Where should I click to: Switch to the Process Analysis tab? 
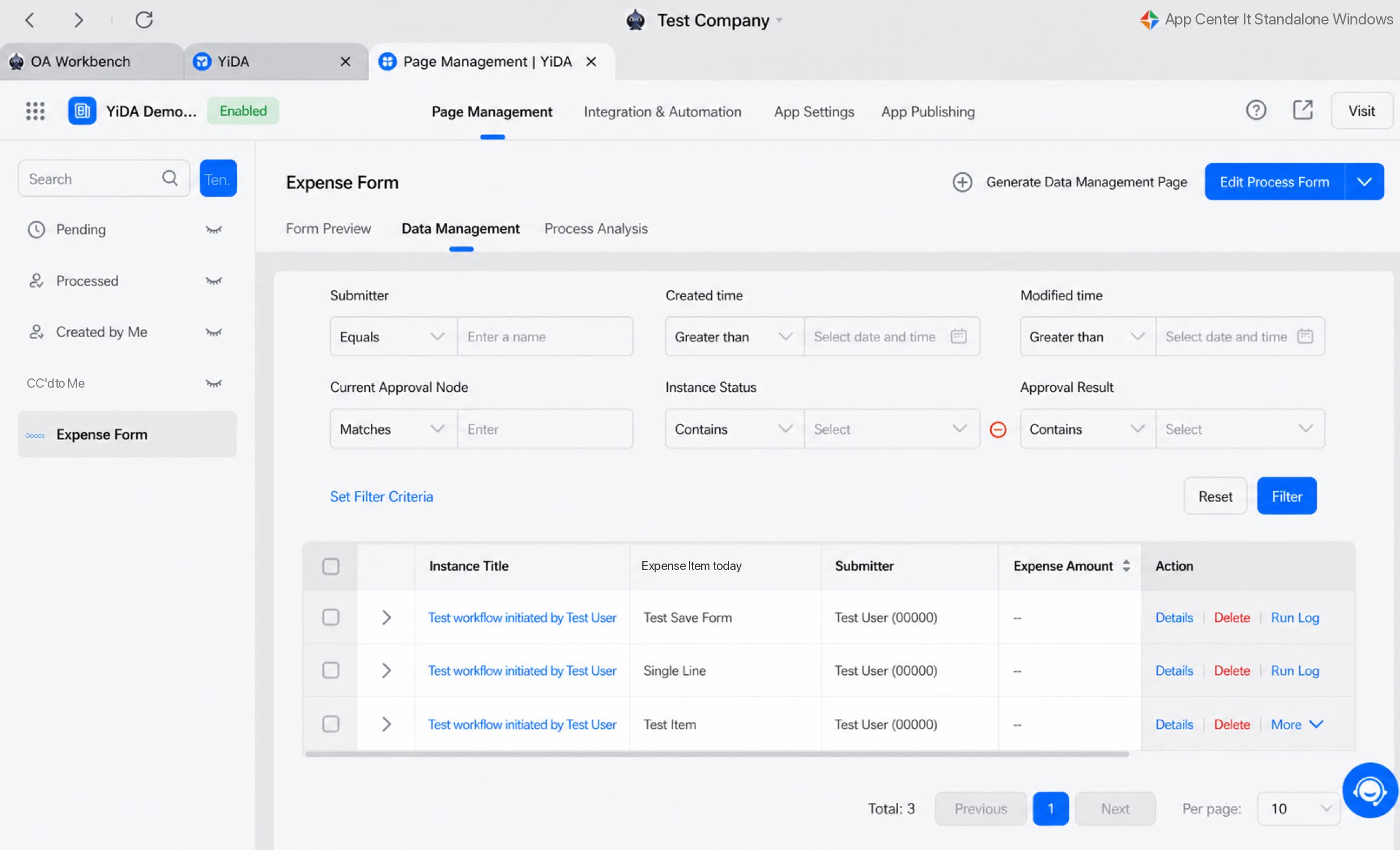[596, 229]
